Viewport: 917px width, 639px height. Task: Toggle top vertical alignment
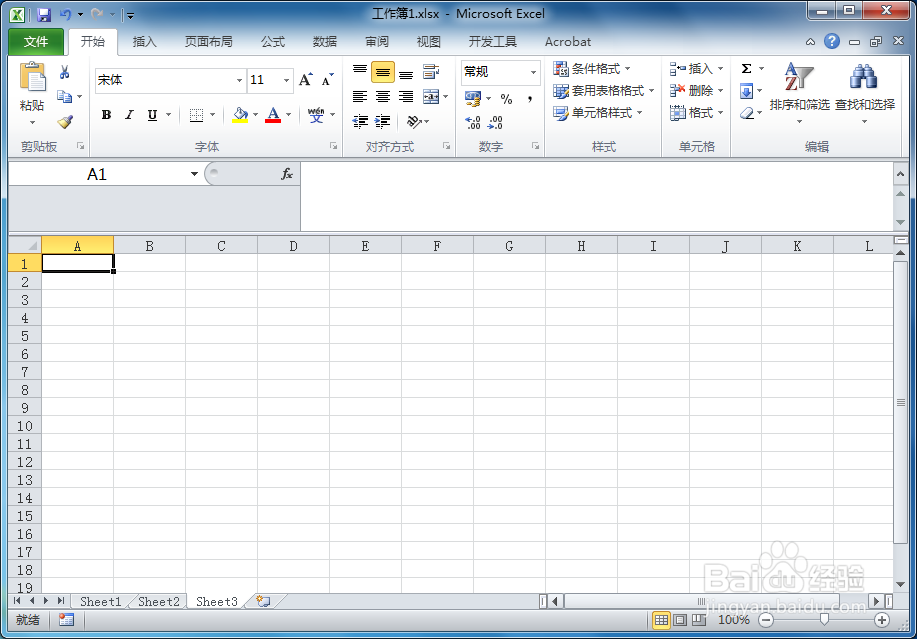point(360,72)
